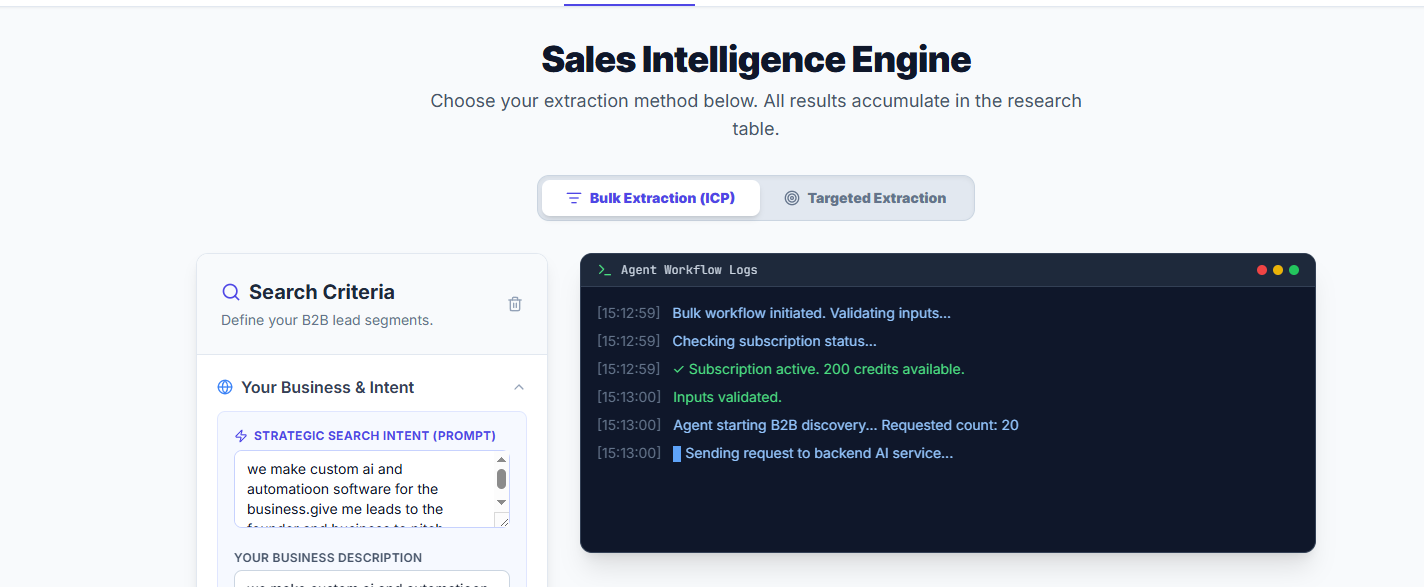Click the target icon on Targeted Extraction tab
Viewport: 1424px width, 587px height.
tap(792, 198)
